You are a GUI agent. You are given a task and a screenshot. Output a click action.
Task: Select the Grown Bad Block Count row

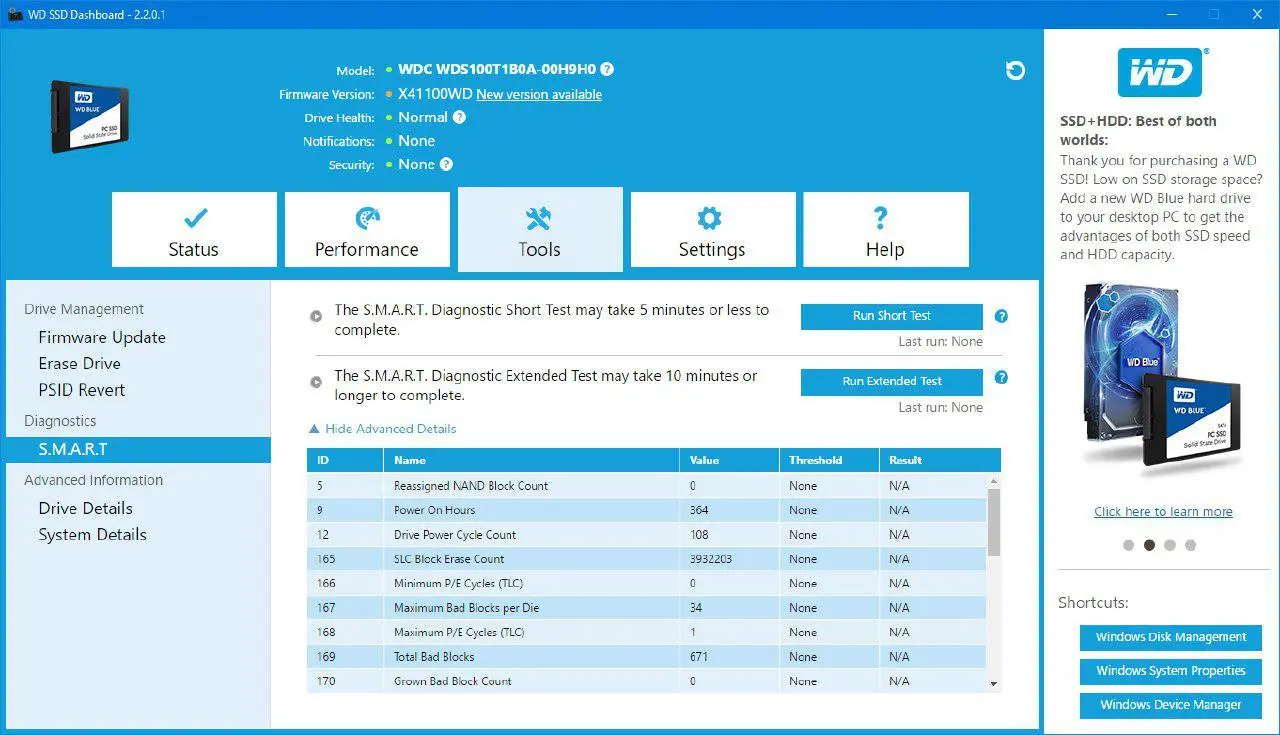pyautogui.click(x=647, y=682)
